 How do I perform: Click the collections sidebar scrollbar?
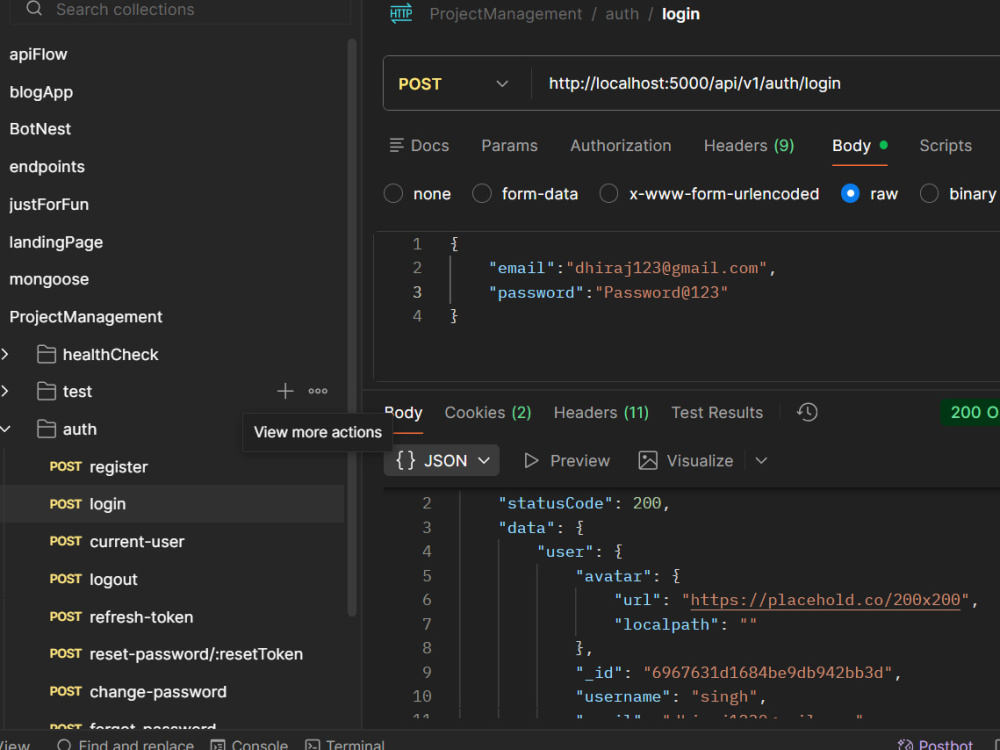pos(351,327)
